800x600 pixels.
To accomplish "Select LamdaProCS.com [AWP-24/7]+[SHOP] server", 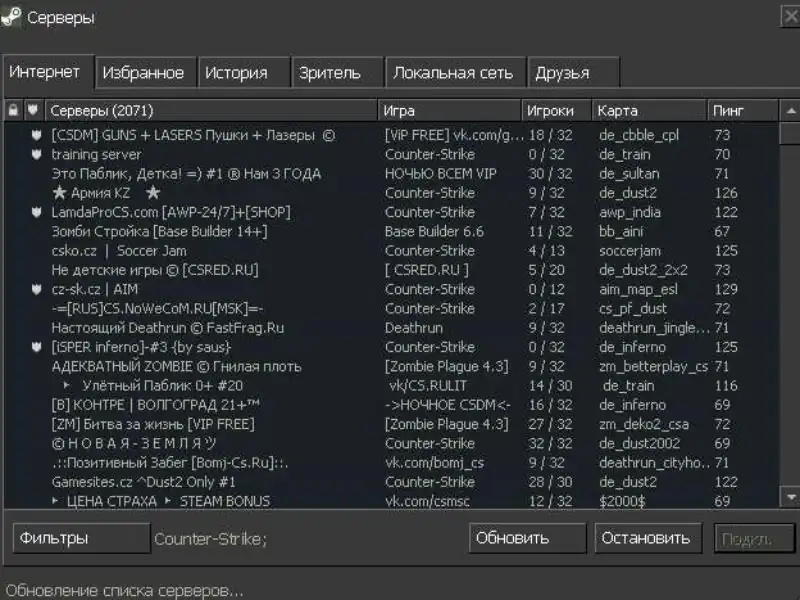I will [x=392, y=212].
